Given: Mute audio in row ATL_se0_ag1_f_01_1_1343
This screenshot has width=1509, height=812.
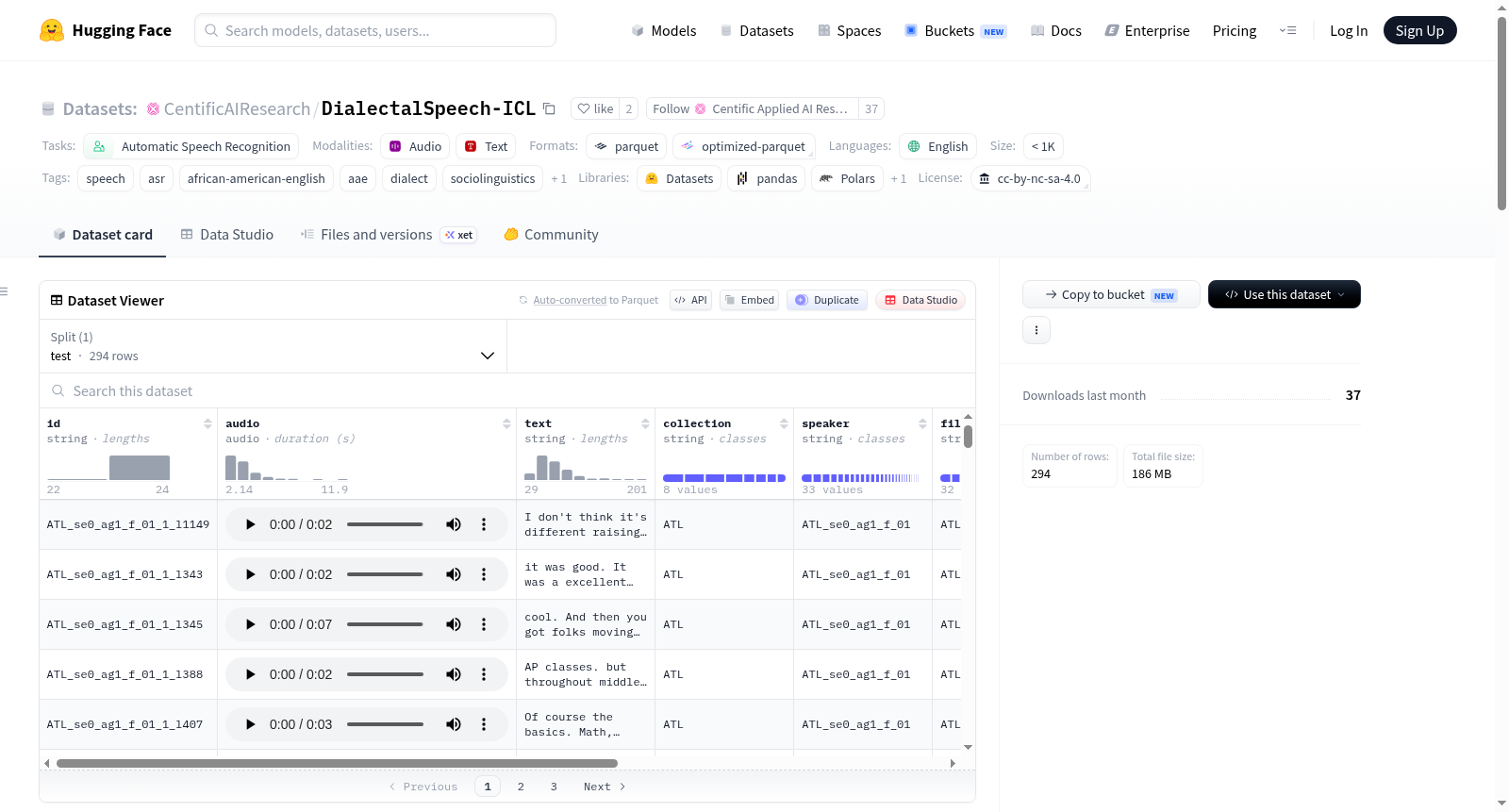Looking at the screenshot, I should click(x=454, y=574).
